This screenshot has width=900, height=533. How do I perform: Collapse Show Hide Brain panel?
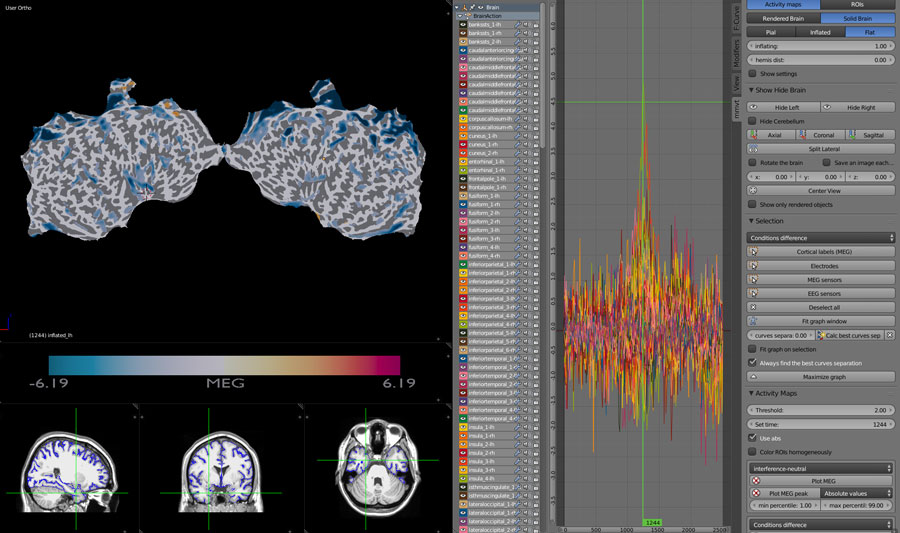(x=751, y=90)
